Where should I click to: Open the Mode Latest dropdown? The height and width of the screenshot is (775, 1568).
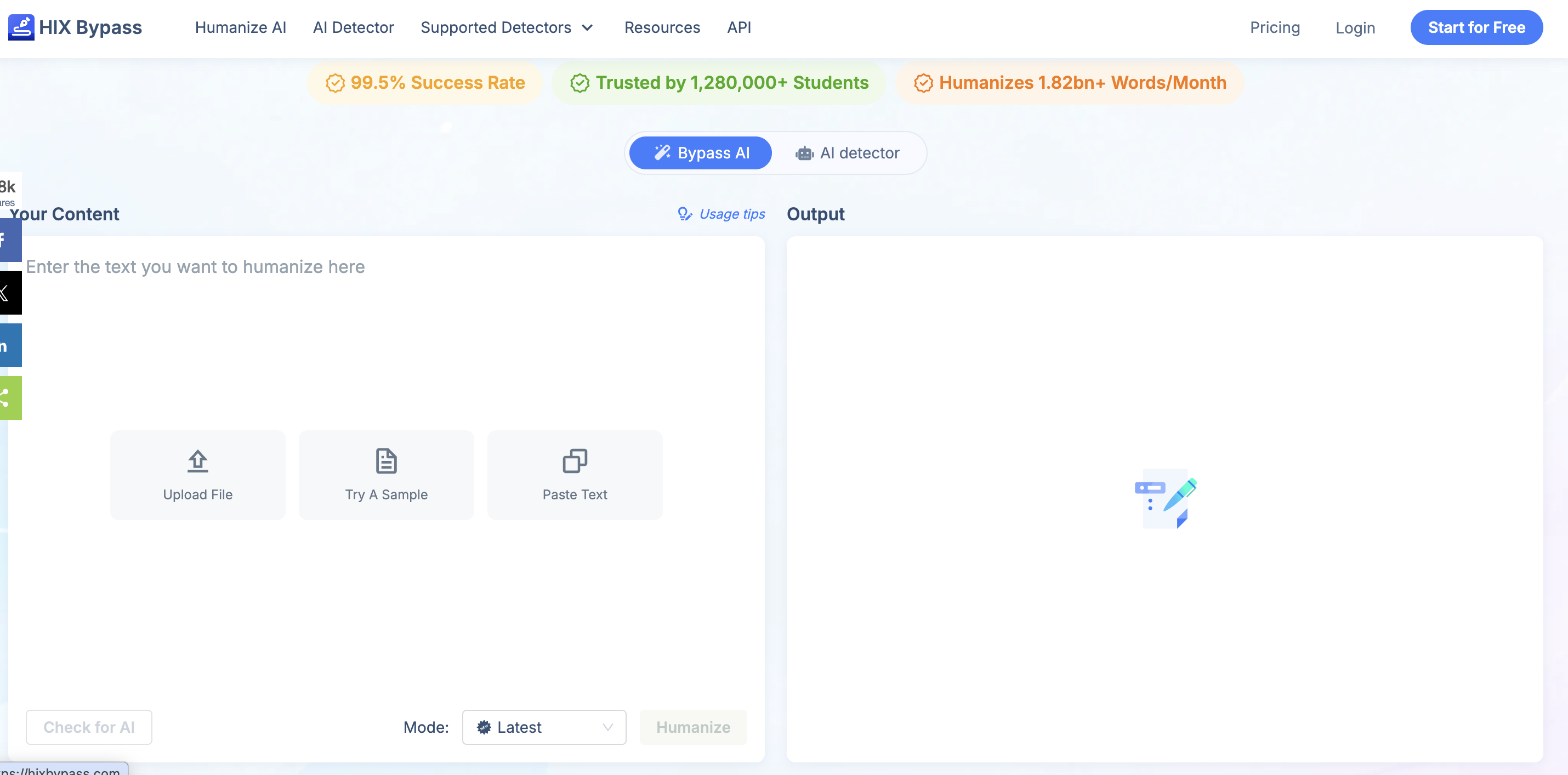click(x=544, y=727)
